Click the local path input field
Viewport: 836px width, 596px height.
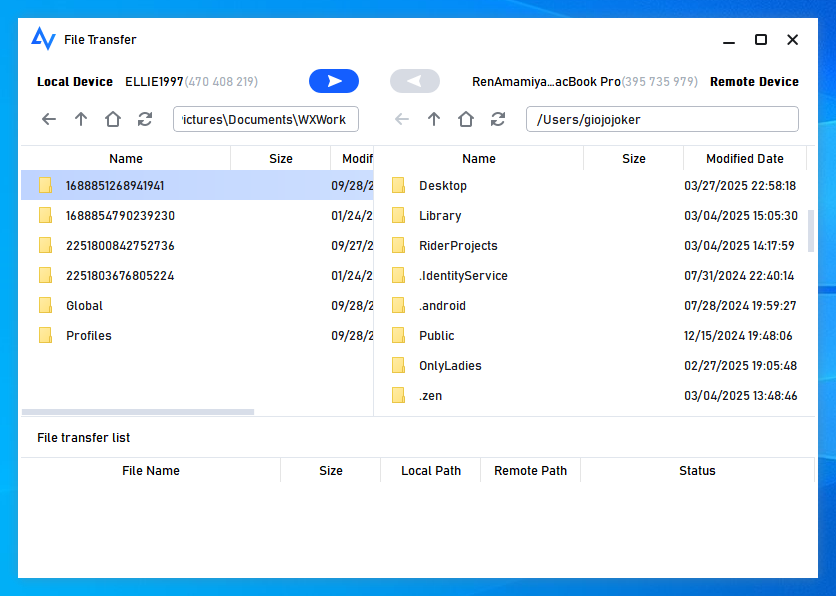point(265,120)
